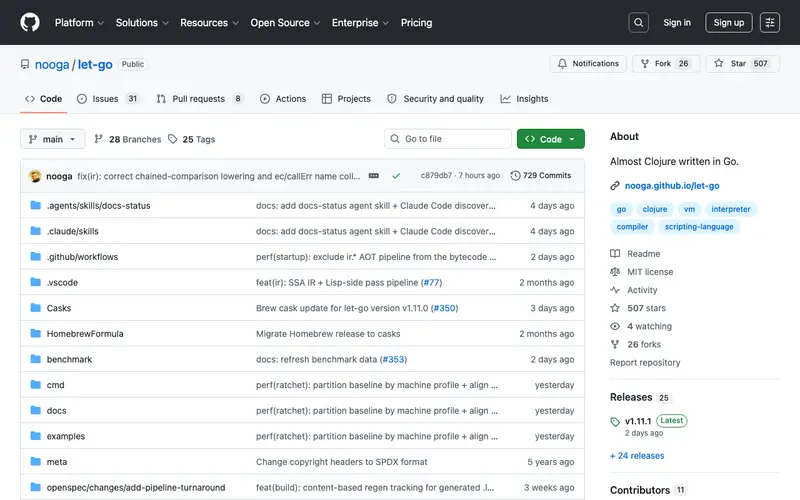800x500 pixels.
Task: Open the .claude/skills folder
Action: click(x=72, y=231)
